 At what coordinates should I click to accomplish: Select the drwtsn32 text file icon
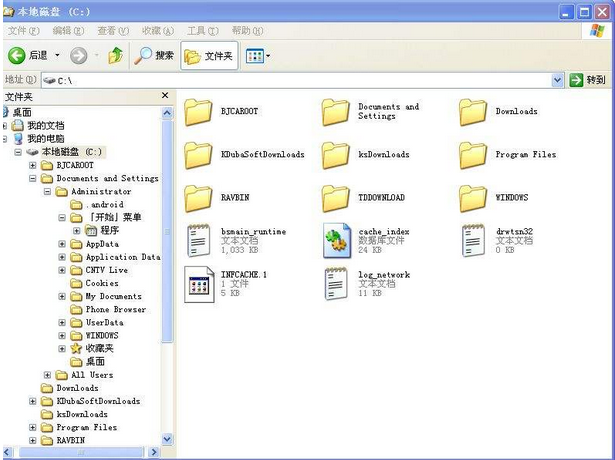(473, 240)
